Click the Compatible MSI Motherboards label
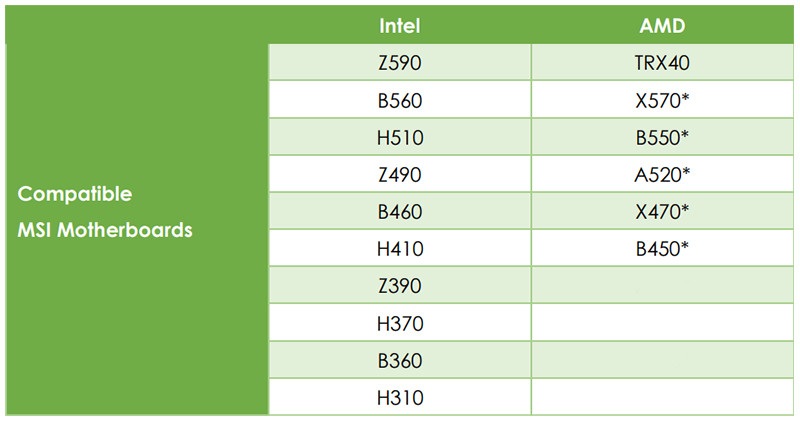This screenshot has height=422, width=800. tap(105, 212)
